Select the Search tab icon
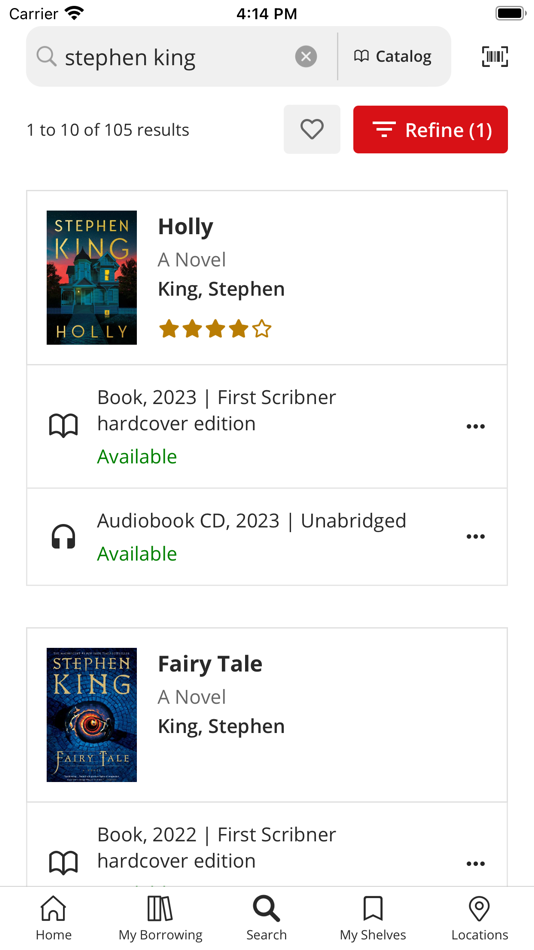This screenshot has height=950, width=534. (x=267, y=918)
